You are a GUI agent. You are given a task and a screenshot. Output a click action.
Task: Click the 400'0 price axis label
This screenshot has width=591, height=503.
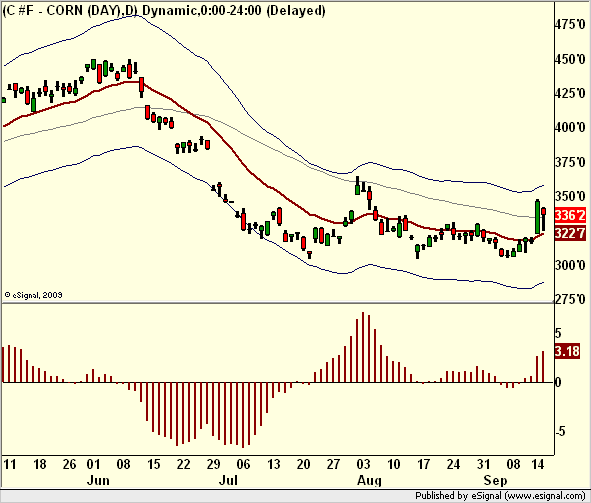click(570, 127)
